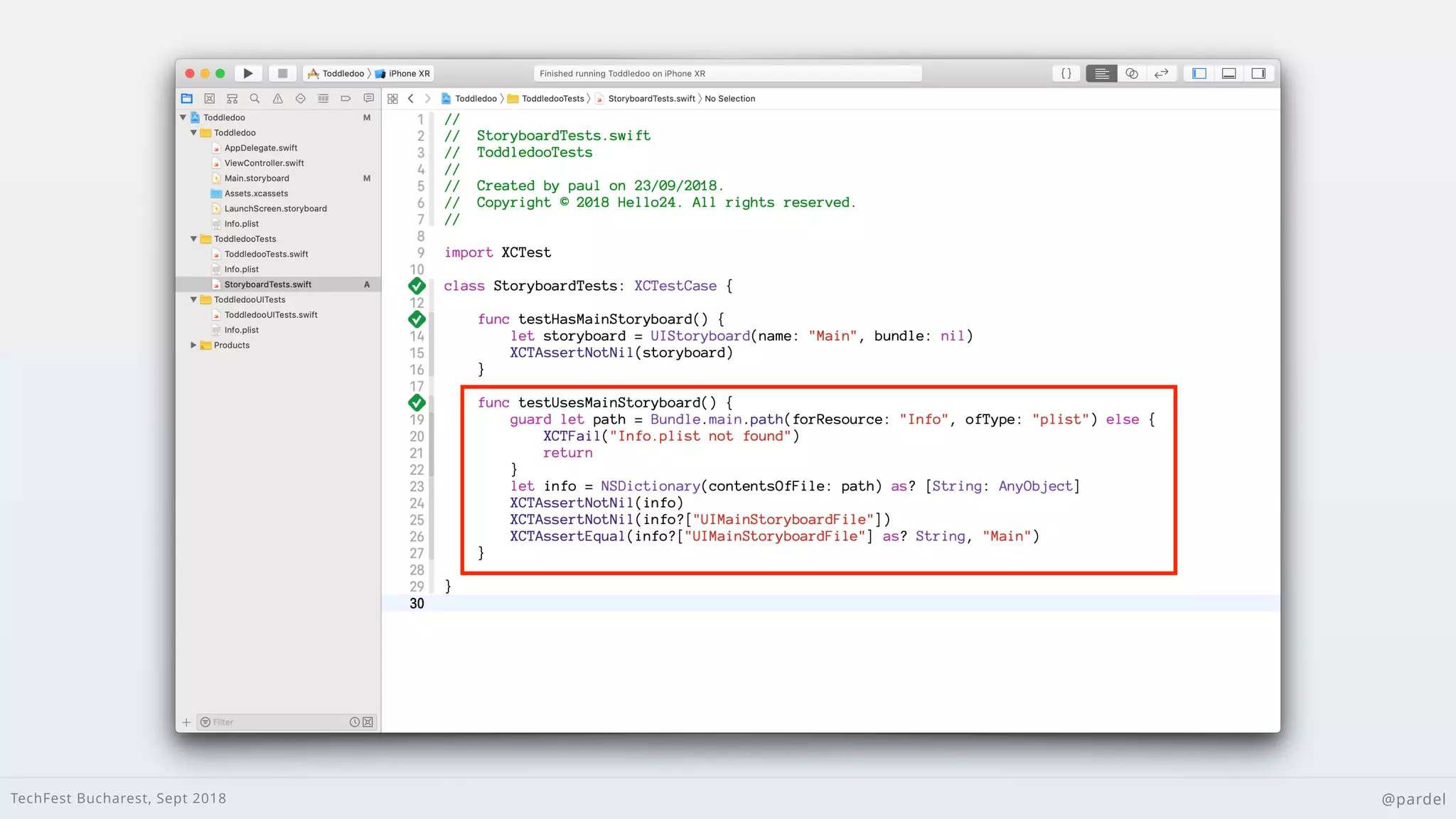Expand the Products folder
This screenshot has height=819, width=1456.
pyautogui.click(x=193, y=345)
